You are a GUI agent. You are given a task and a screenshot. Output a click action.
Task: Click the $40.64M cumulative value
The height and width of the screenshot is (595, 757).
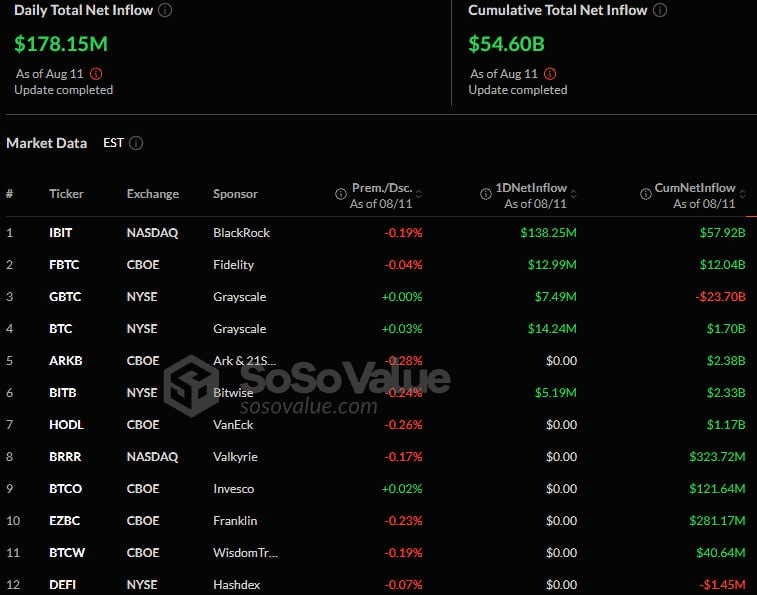tap(720, 552)
